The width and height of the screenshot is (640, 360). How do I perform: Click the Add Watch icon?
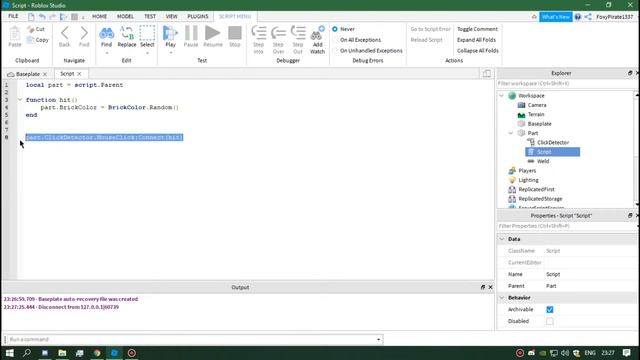pos(317,33)
